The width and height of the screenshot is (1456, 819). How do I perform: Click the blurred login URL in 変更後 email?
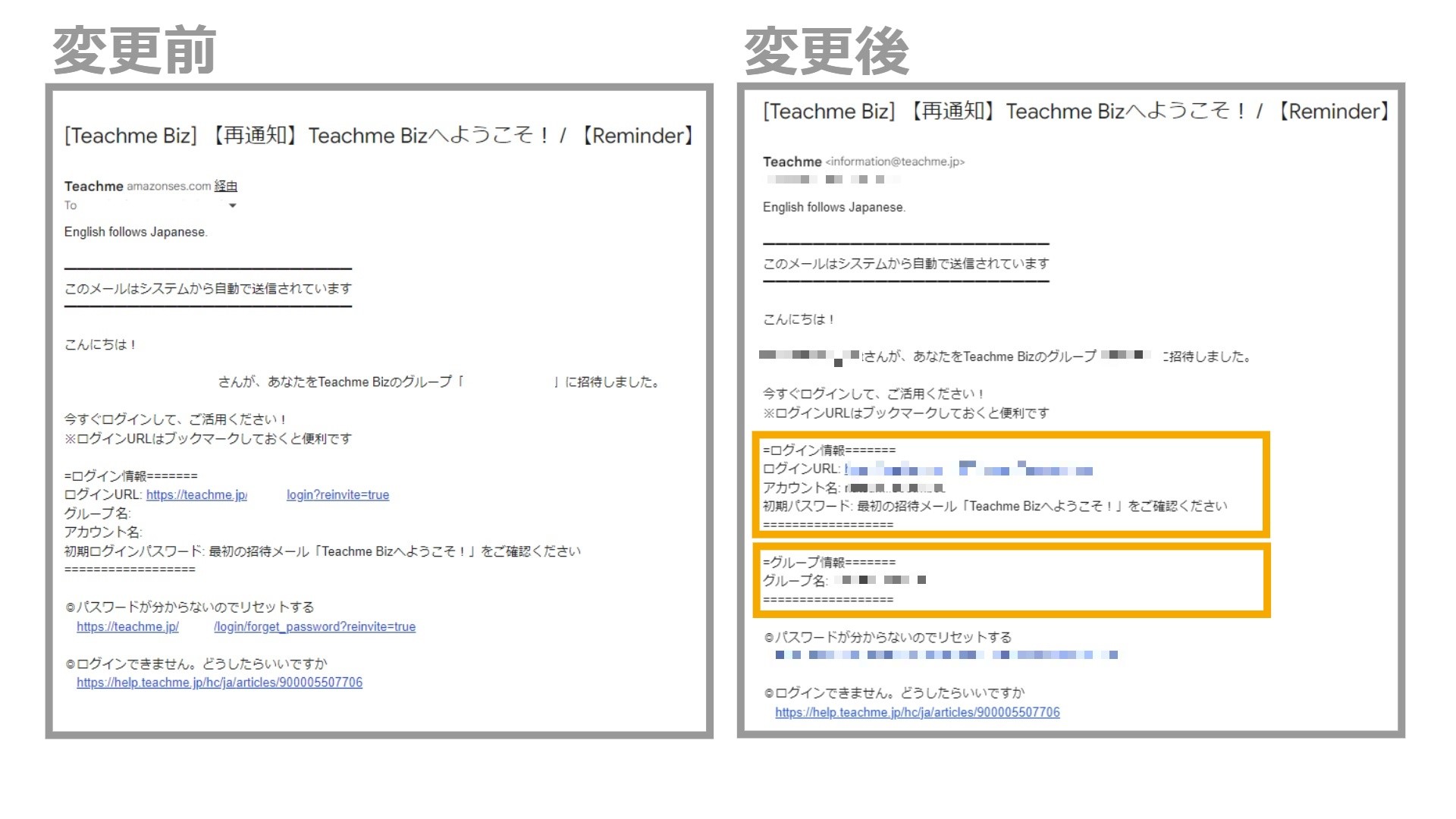tap(969, 469)
